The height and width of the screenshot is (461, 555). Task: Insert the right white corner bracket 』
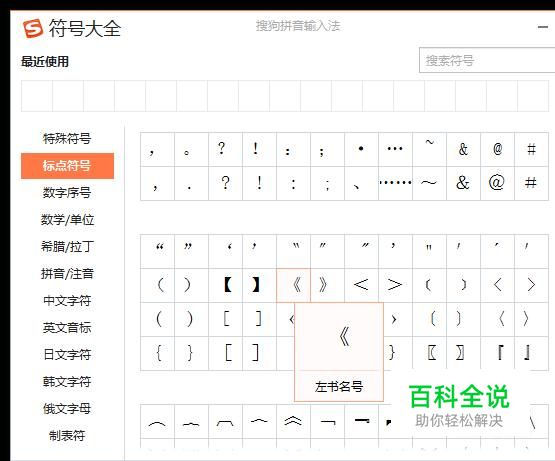pyautogui.click(x=531, y=353)
